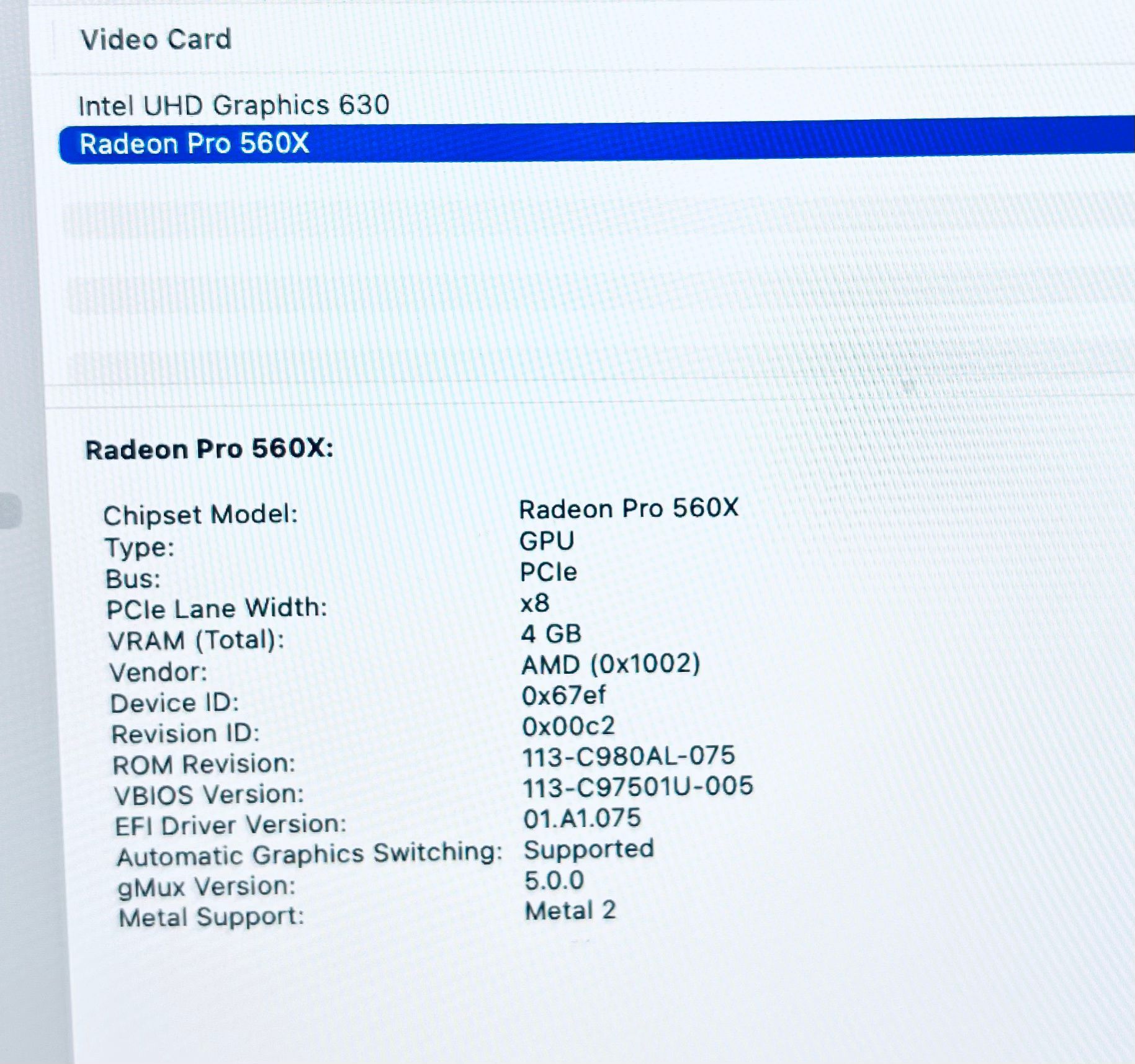Click the VRAM (Total) value 4 GB
1135x1064 pixels.
tap(551, 634)
